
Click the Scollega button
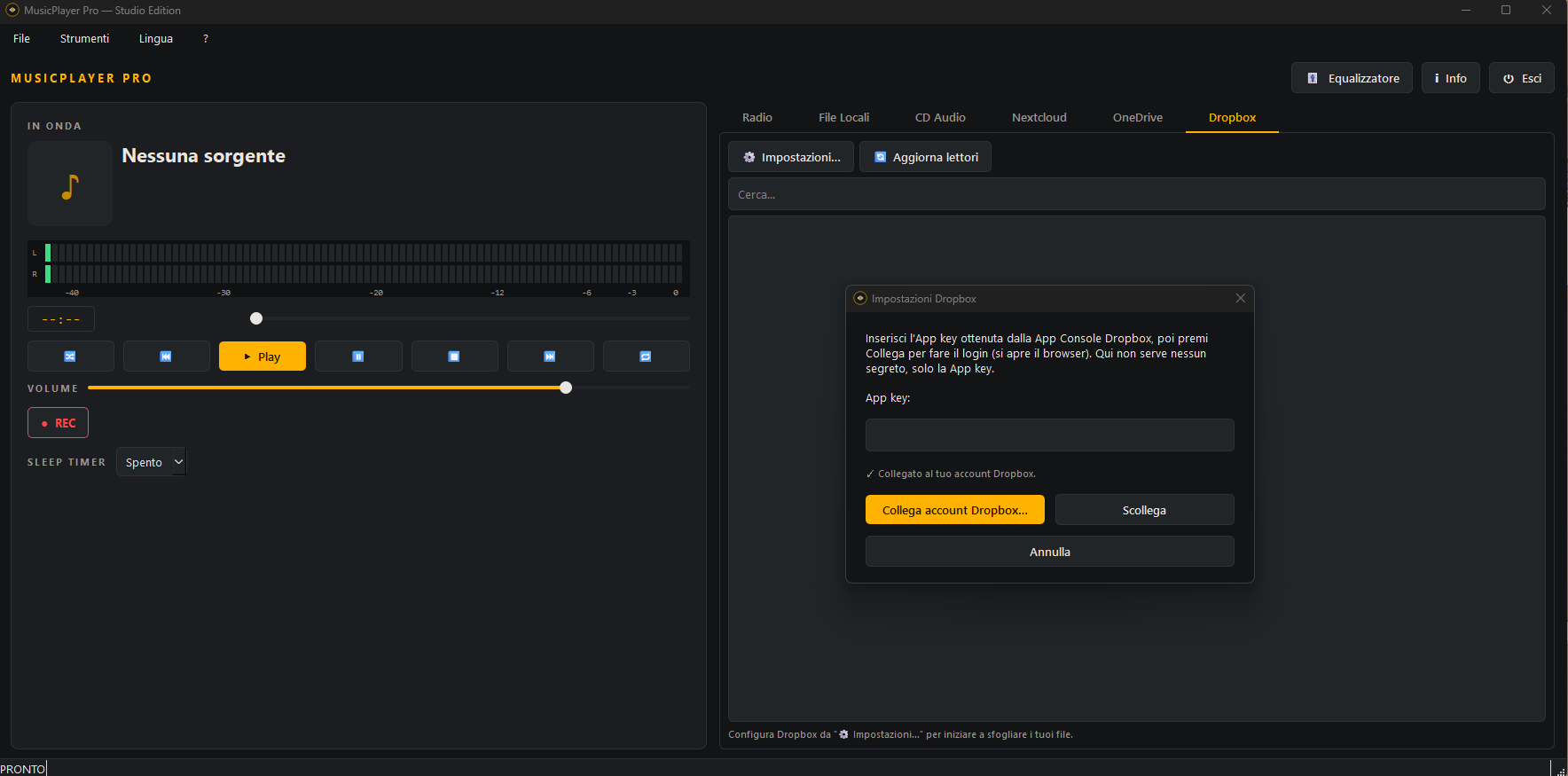point(1144,510)
